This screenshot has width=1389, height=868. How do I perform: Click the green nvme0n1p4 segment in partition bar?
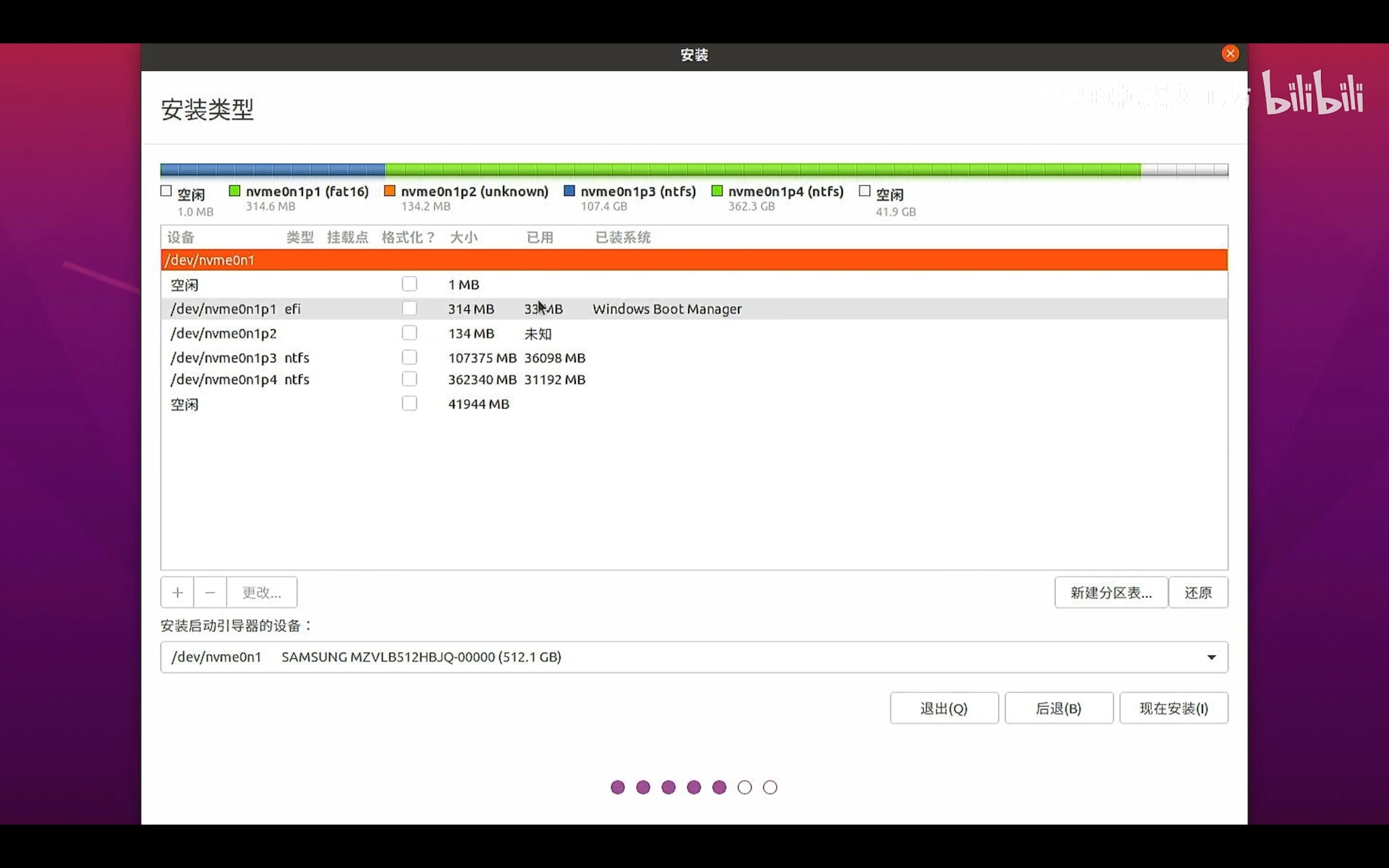click(763, 170)
